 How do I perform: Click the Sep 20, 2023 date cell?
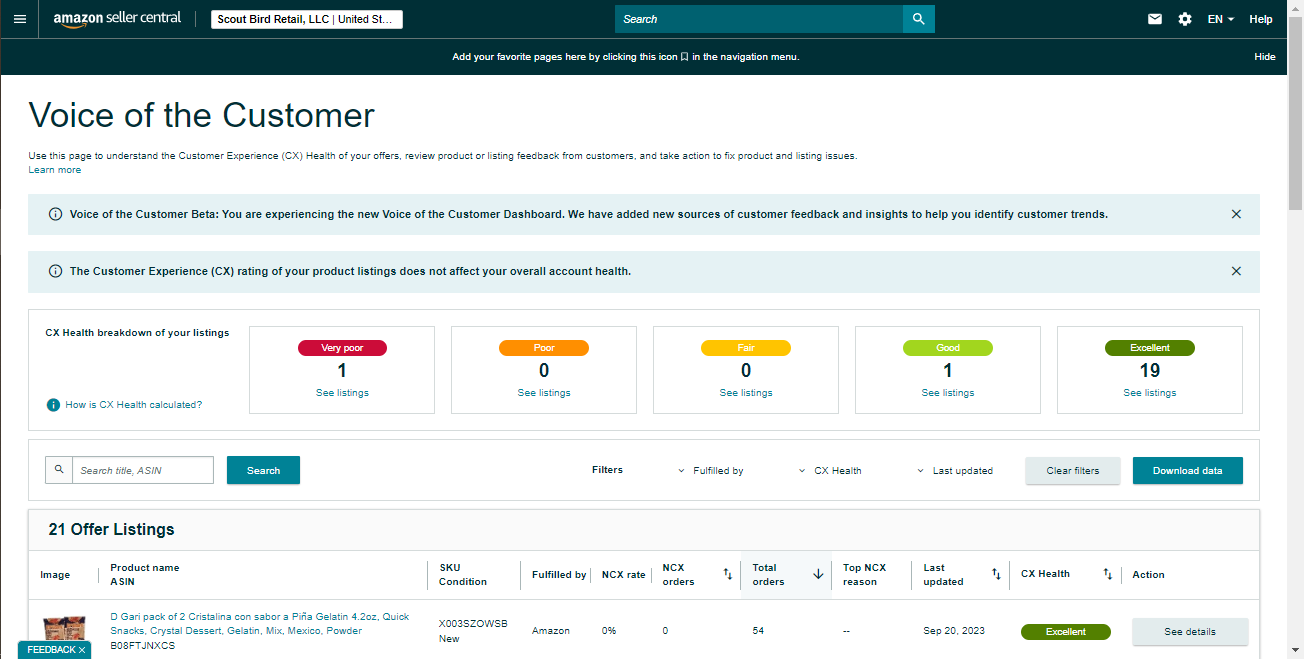(954, 631)
